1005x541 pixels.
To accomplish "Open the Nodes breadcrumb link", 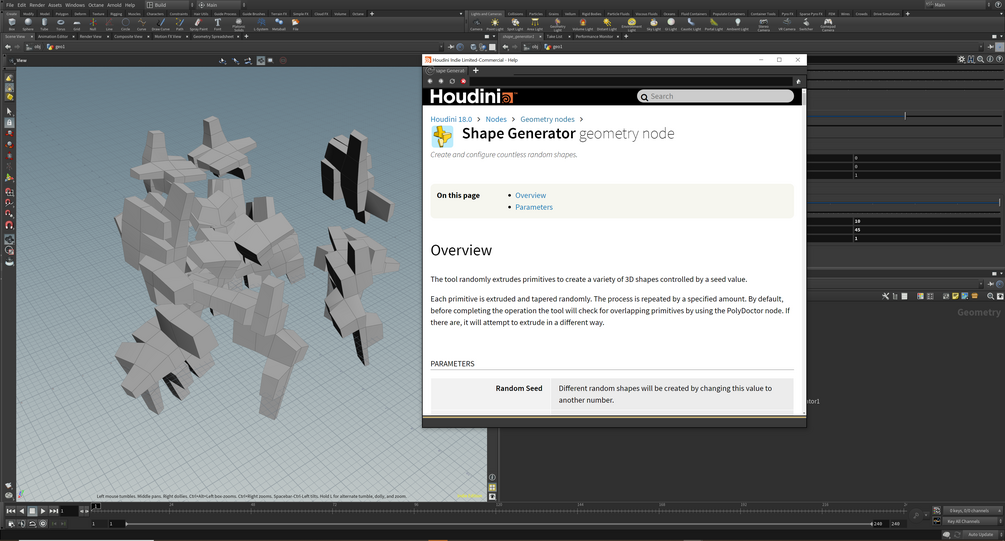I will click(x=495, y=119).
